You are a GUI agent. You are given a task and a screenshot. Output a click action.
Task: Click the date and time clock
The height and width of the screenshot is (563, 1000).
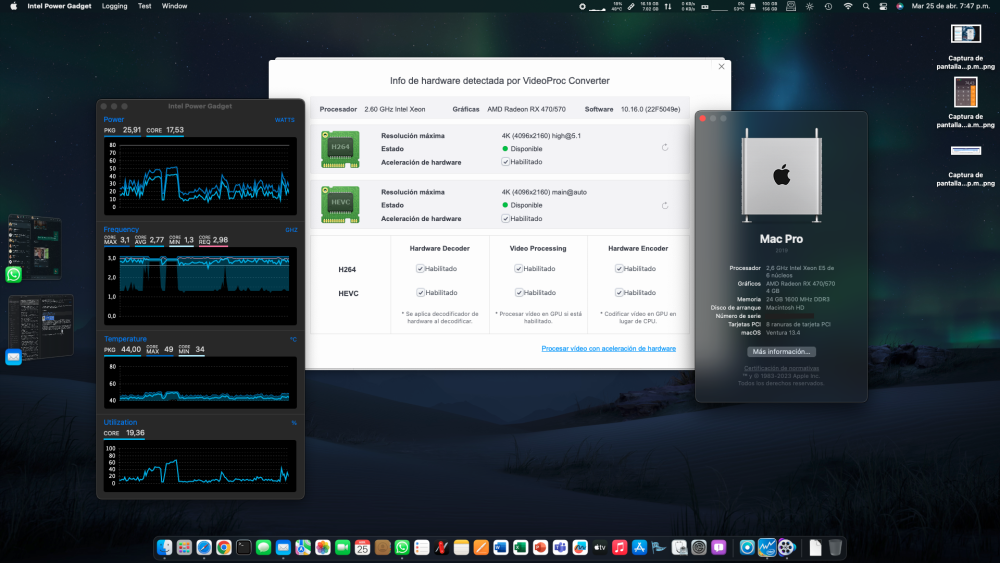pos(950,6)
